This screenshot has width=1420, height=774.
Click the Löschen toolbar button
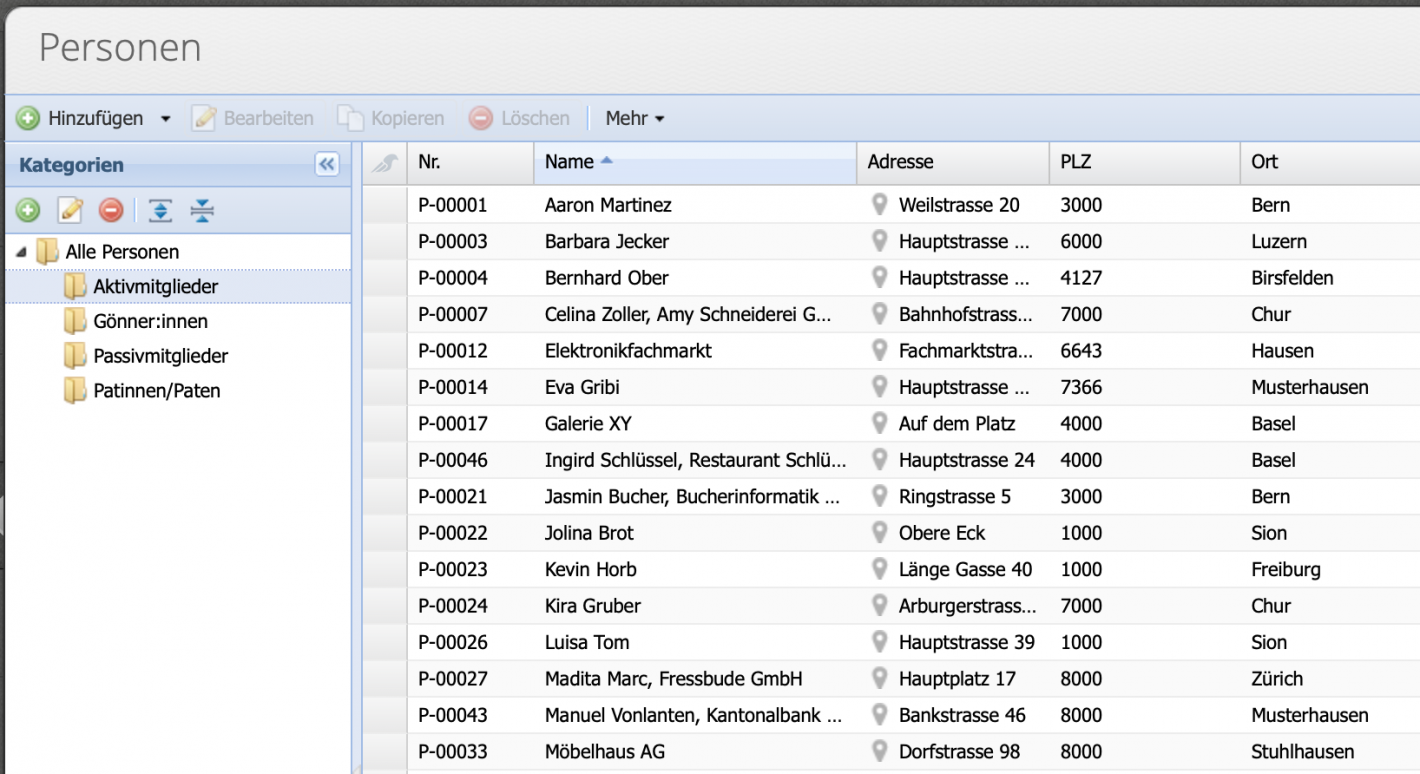519,117
